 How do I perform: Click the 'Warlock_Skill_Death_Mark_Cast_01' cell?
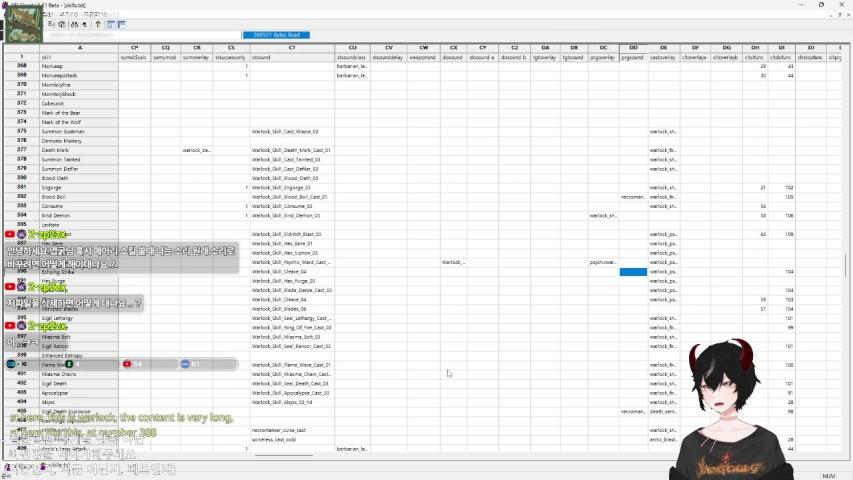click(x=292, y=150)
